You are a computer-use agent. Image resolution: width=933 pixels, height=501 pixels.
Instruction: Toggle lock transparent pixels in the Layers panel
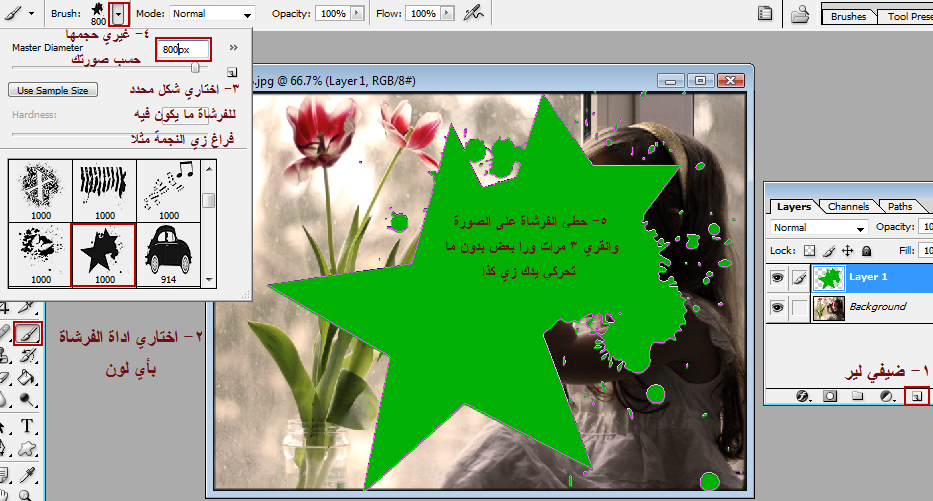tap(811, 250)
